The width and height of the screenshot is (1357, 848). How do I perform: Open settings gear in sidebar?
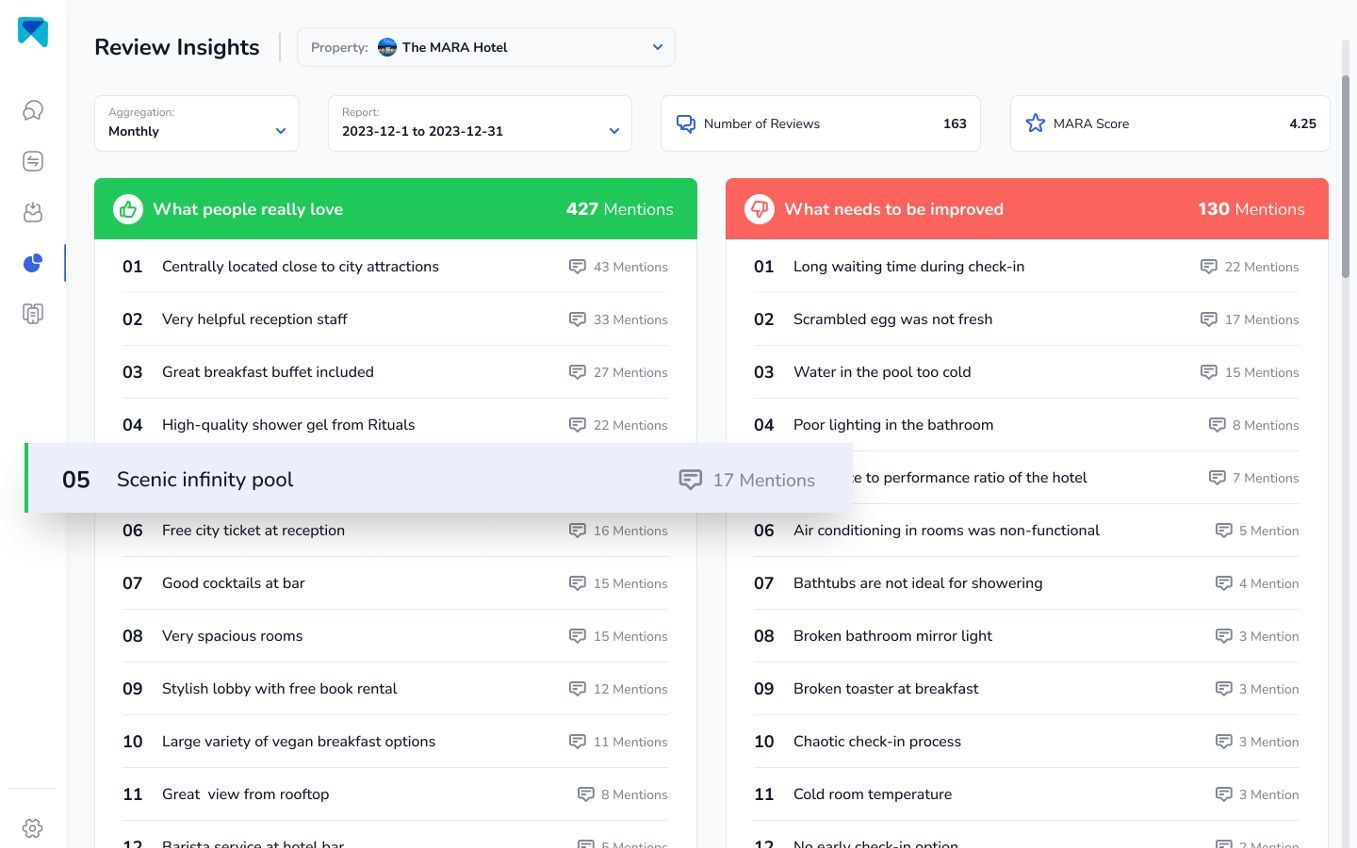[x=33, y=828]
